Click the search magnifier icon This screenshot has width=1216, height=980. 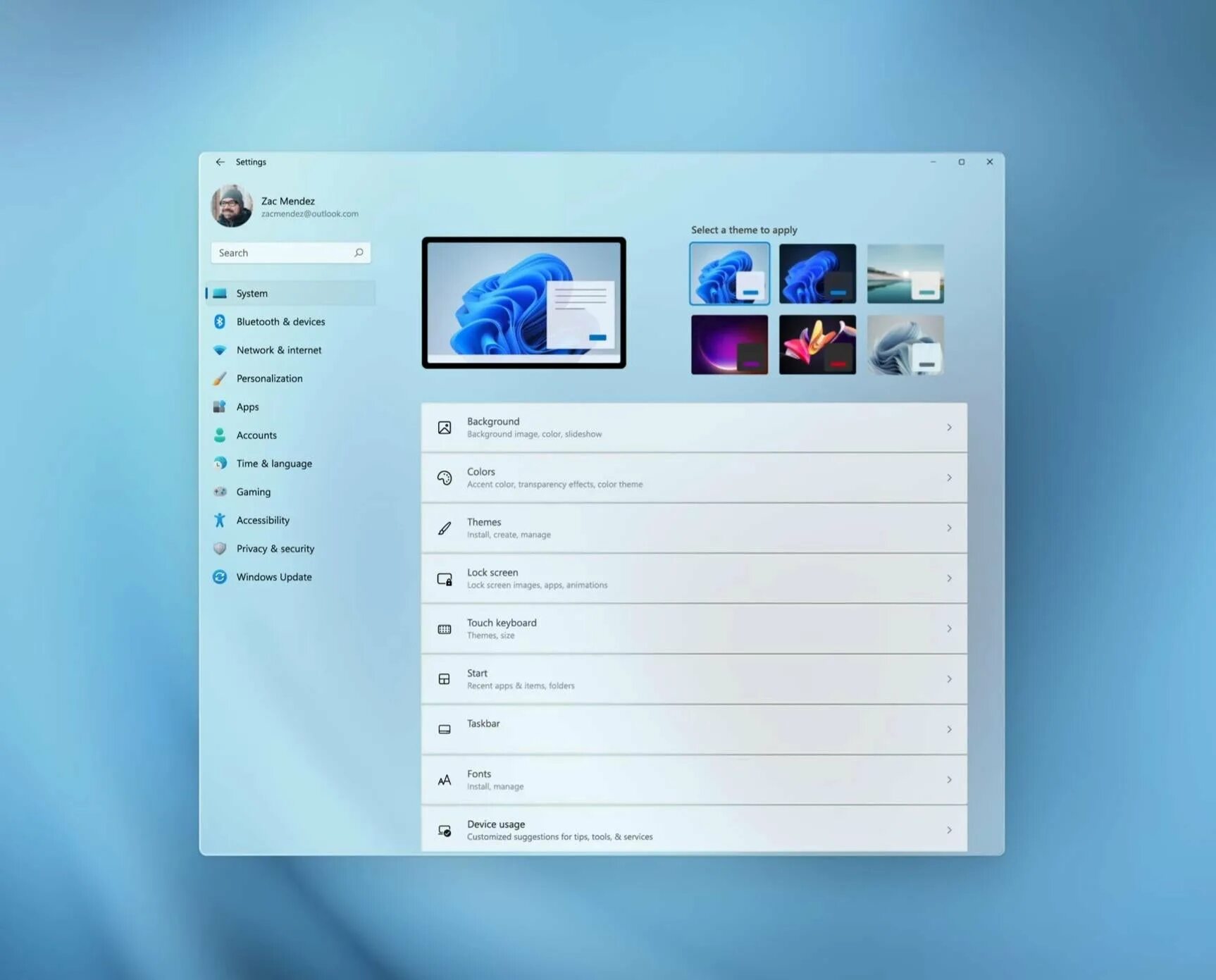click(x=359, y=252)
